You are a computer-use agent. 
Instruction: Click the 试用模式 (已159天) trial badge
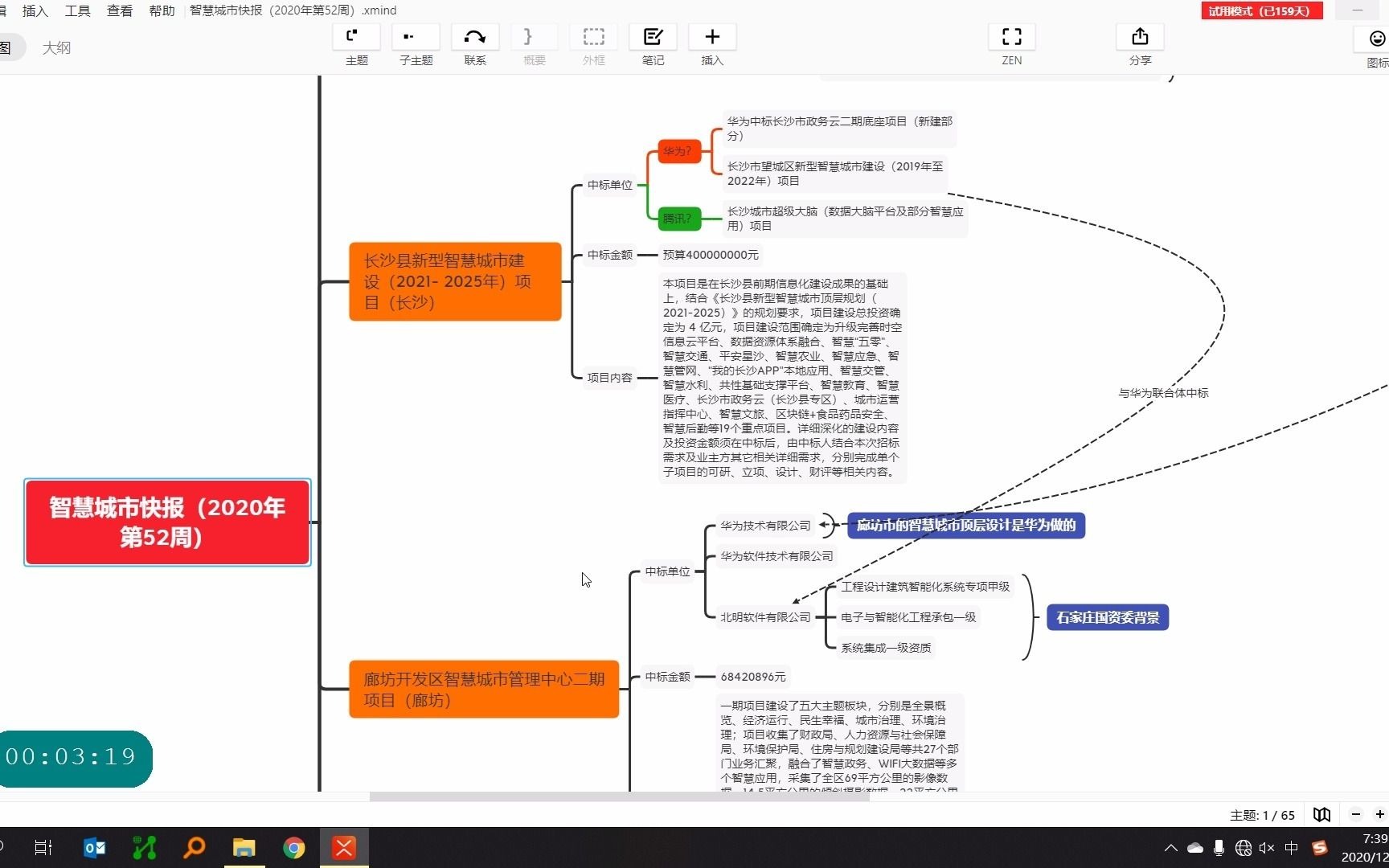pos(1261,10)
